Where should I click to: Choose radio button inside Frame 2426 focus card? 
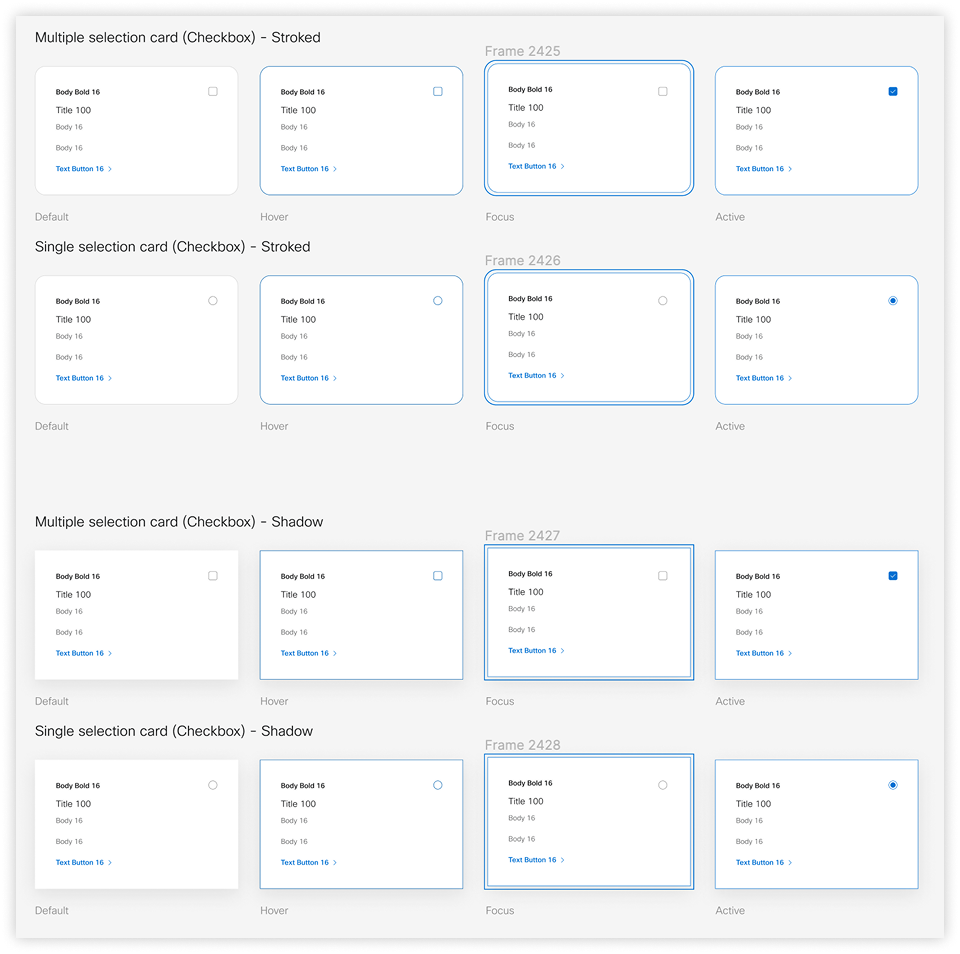(x=663, y=301)
